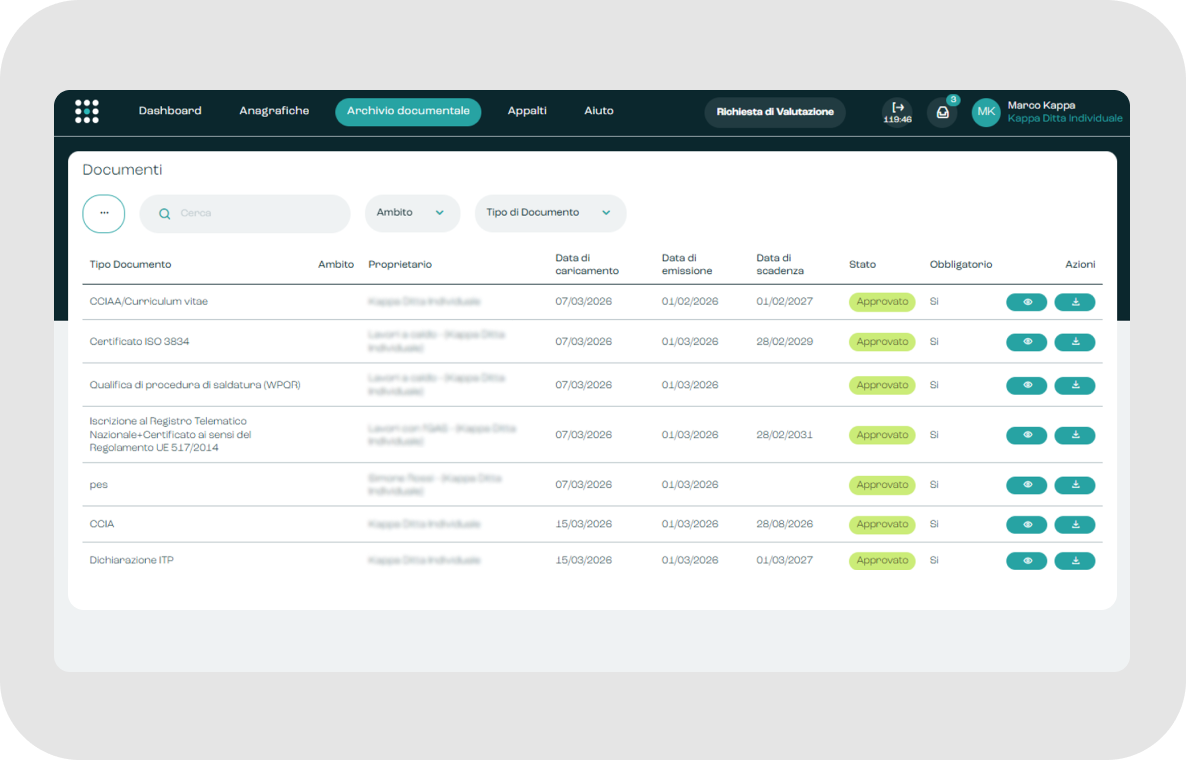1186x760 pixels.
Task: Click the 28/08/2026 expiry date cell
Action: pyautogui.click(x=784, y=524)
